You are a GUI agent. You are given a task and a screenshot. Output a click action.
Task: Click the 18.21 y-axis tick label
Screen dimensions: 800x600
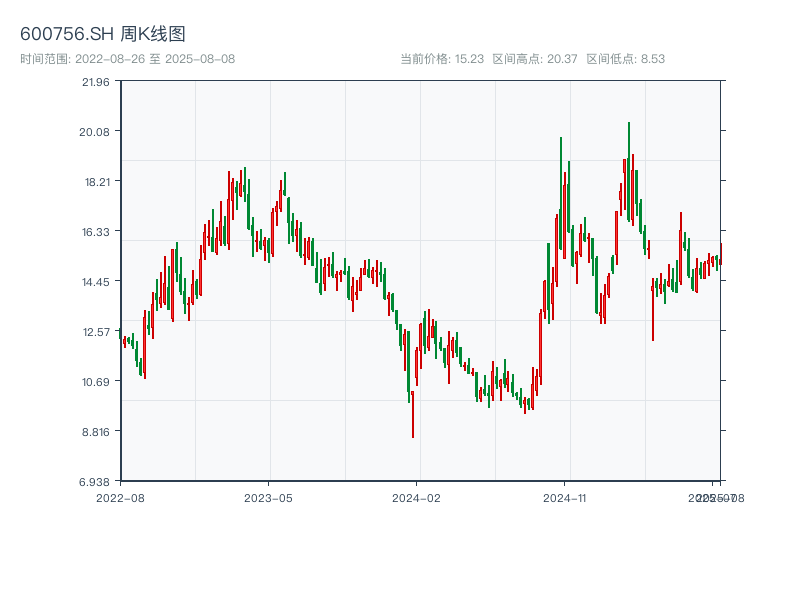click(96, 181)
